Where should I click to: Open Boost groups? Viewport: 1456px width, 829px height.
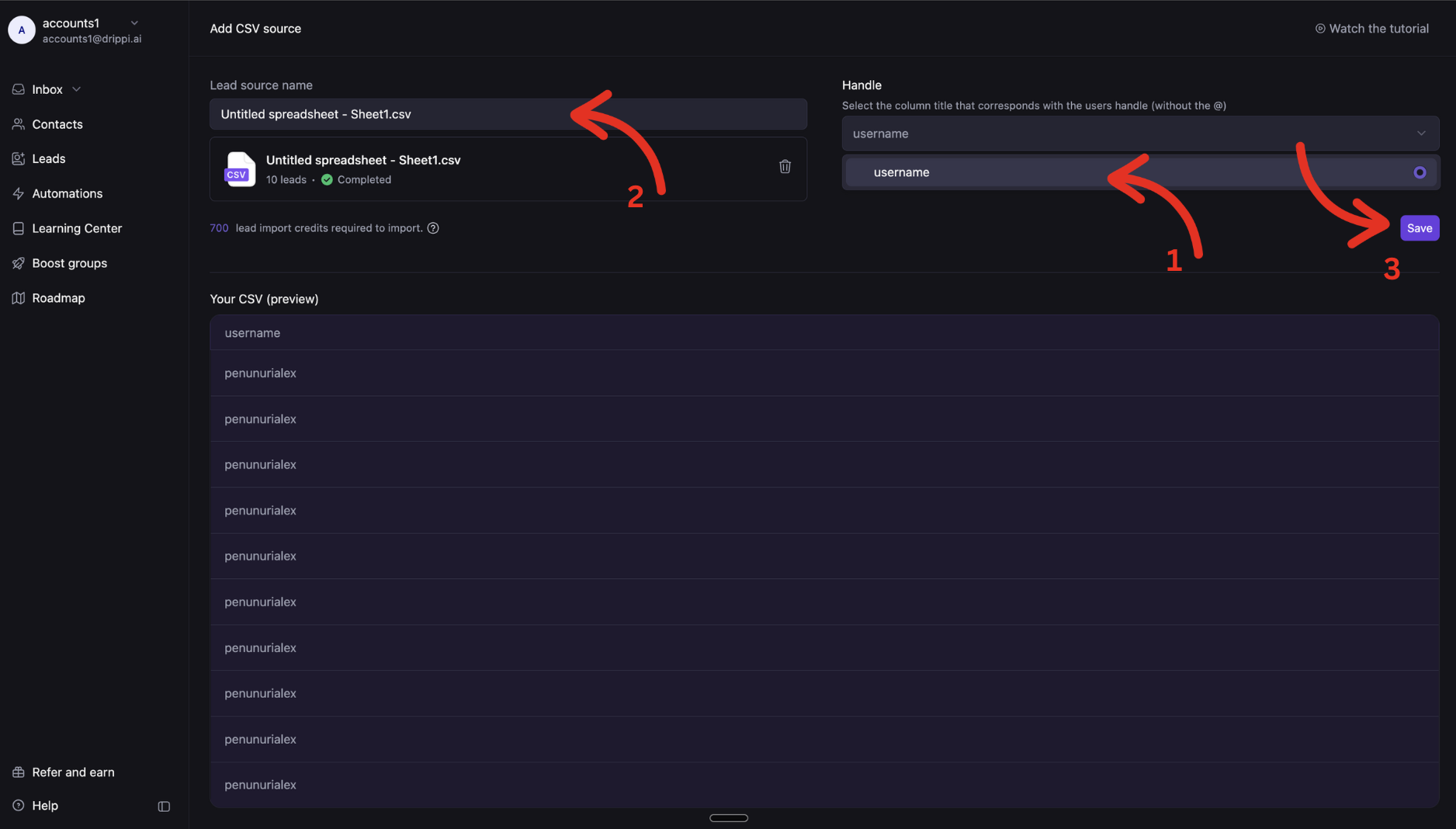69,263
